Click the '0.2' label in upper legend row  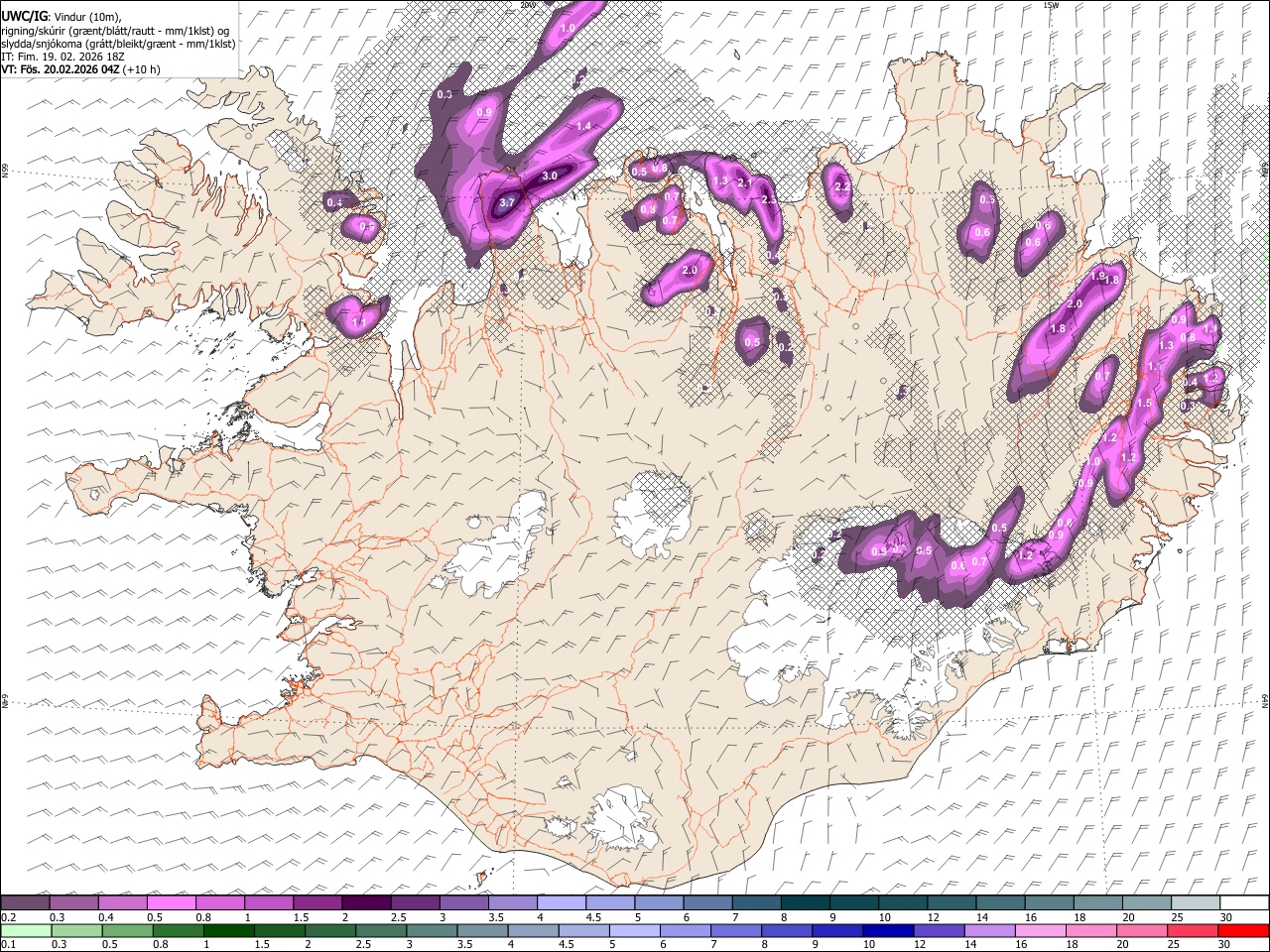(x=7, y=917)
